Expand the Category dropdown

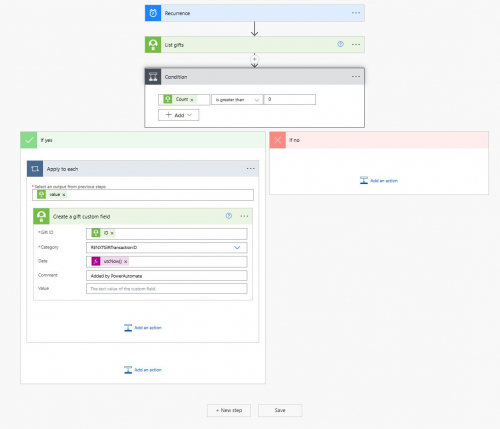coord(237,247)
